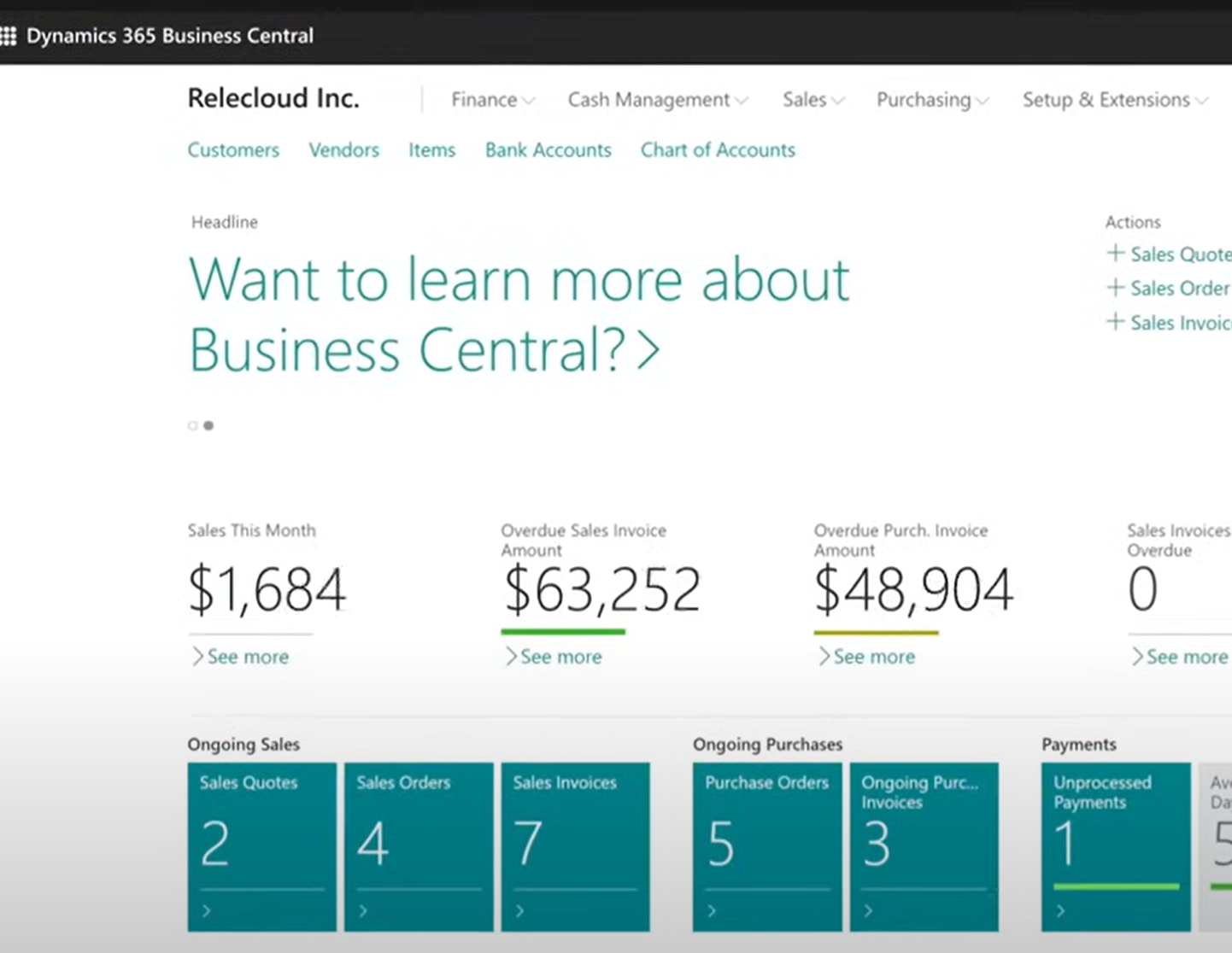This screenshot has height=953, width=1232.
Task: Click the headline chevron after Business Central
Action: click(649, 351)
